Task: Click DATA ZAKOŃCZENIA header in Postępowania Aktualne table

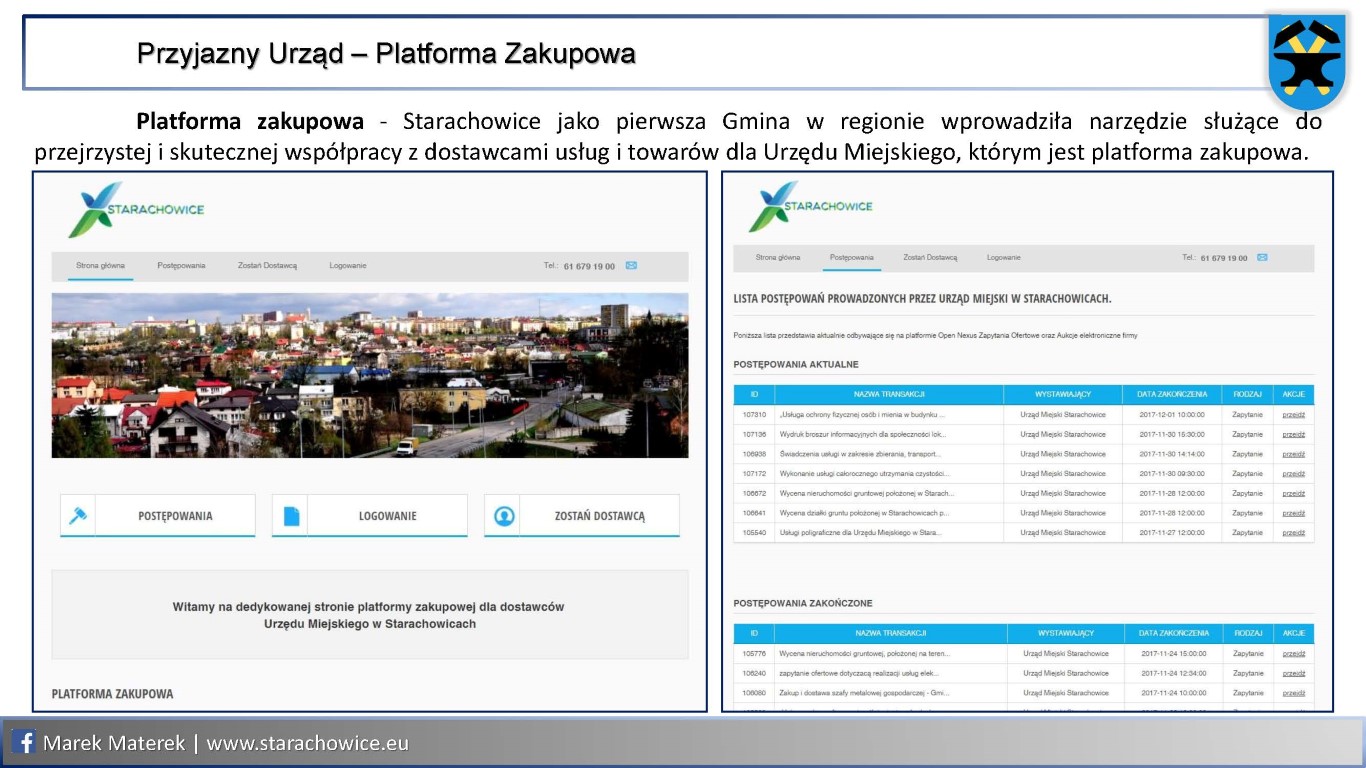Action: (1172, 395)
